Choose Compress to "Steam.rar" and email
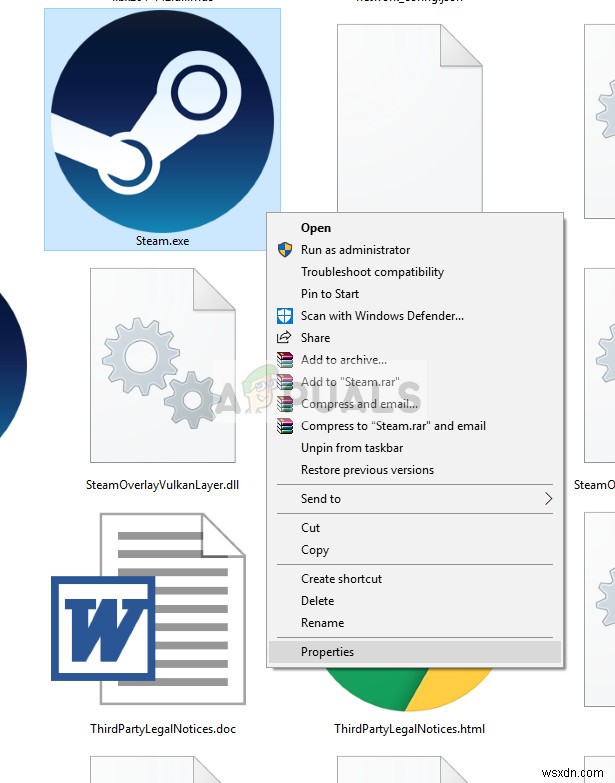 415,426
